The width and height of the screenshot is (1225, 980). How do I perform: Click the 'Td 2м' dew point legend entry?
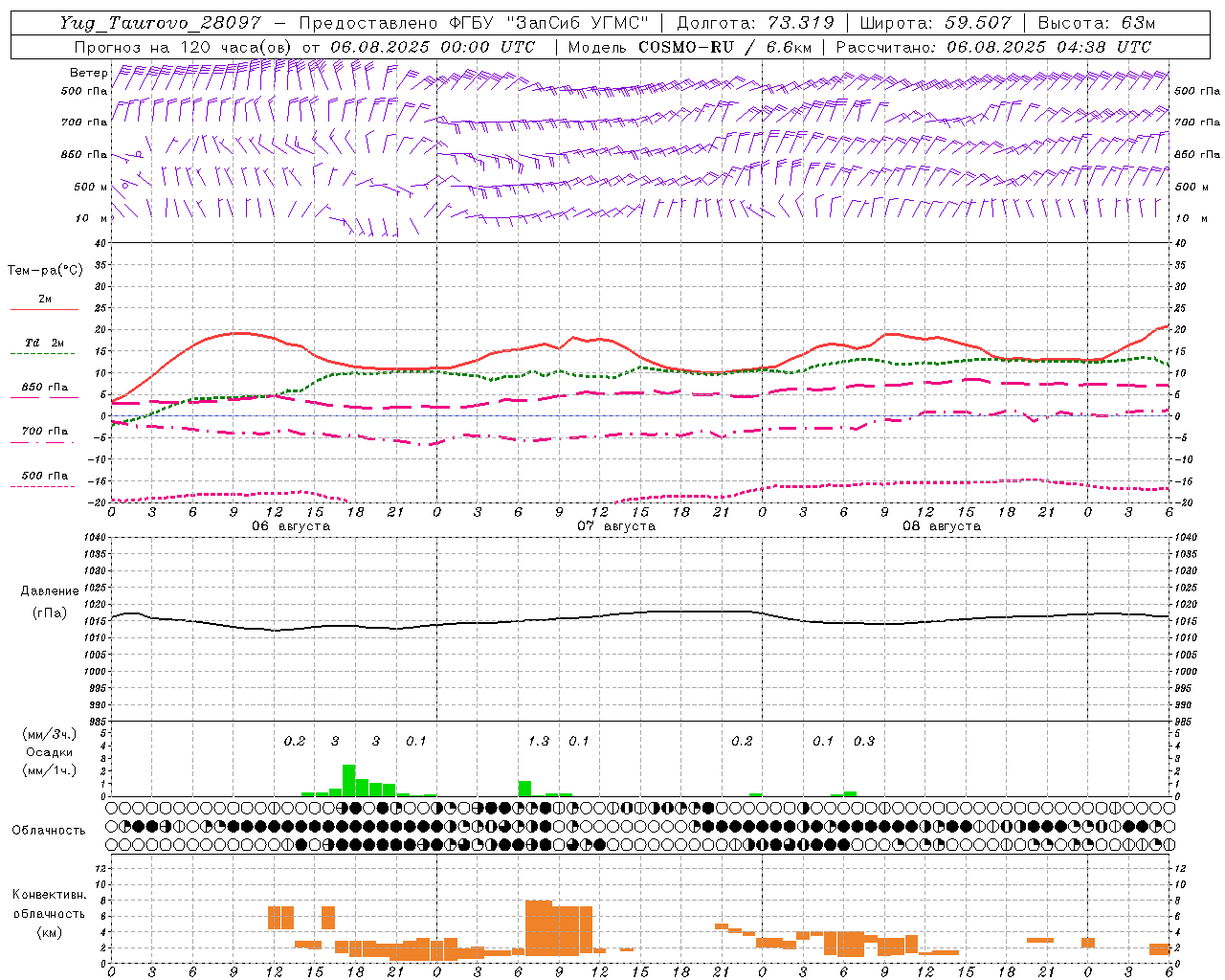(x=44, y=343)
